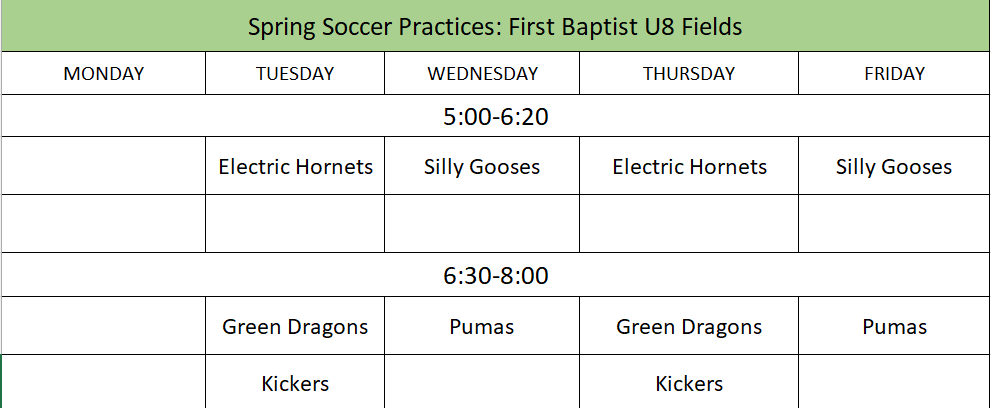Image resolution: width=991 pixels, height=408 pixels.
Task: Select the THURSDAY header cell
Action: pyautogui.click(x=689, y=74)
